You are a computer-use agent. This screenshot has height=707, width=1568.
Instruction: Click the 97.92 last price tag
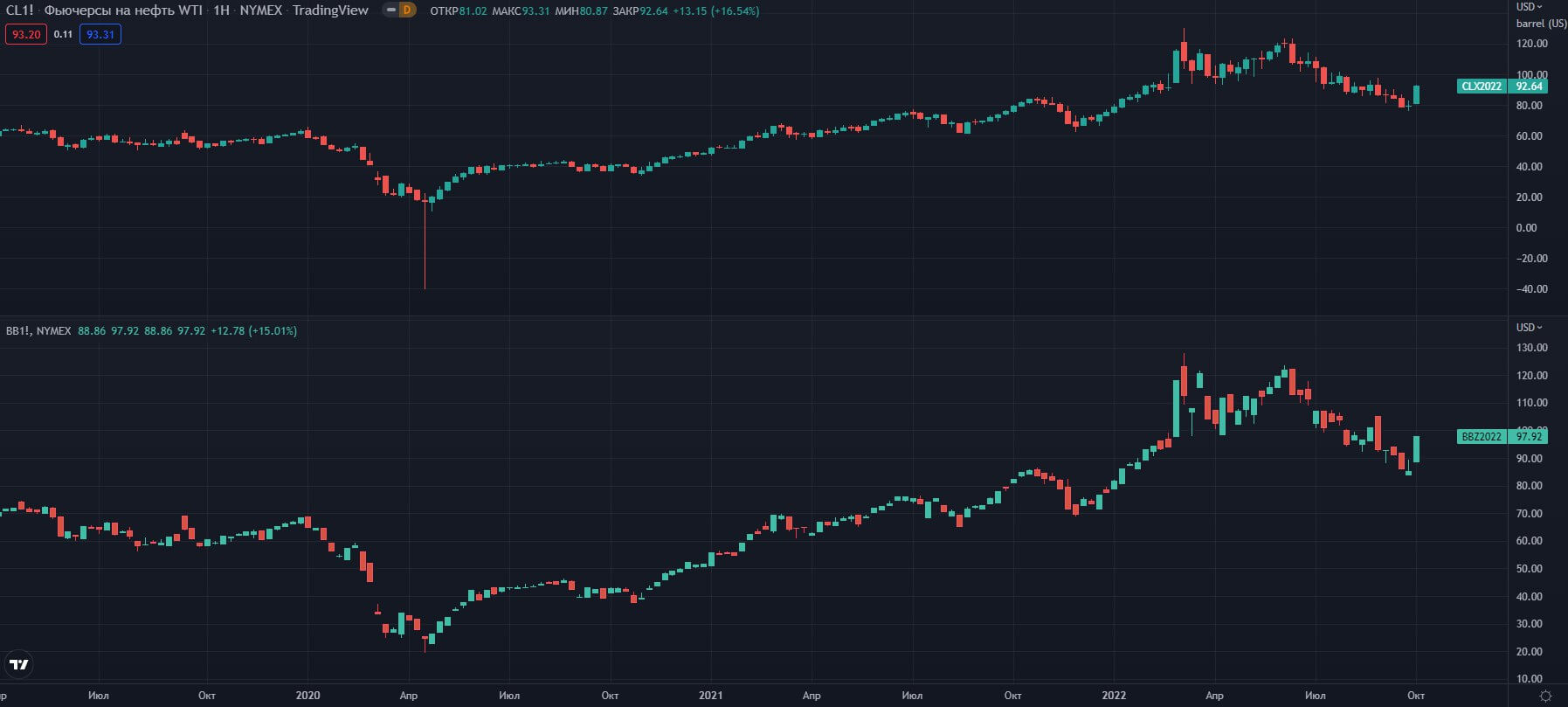click(1529, 436)
